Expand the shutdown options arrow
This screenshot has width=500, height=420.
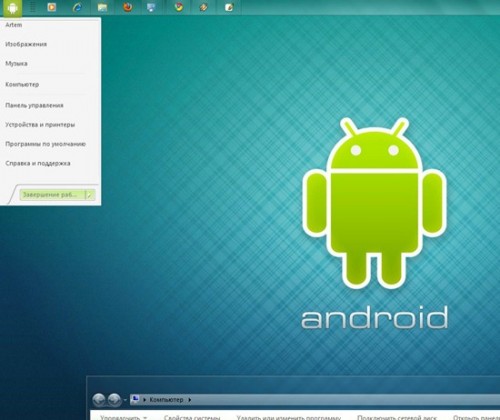tap(90, 195)
